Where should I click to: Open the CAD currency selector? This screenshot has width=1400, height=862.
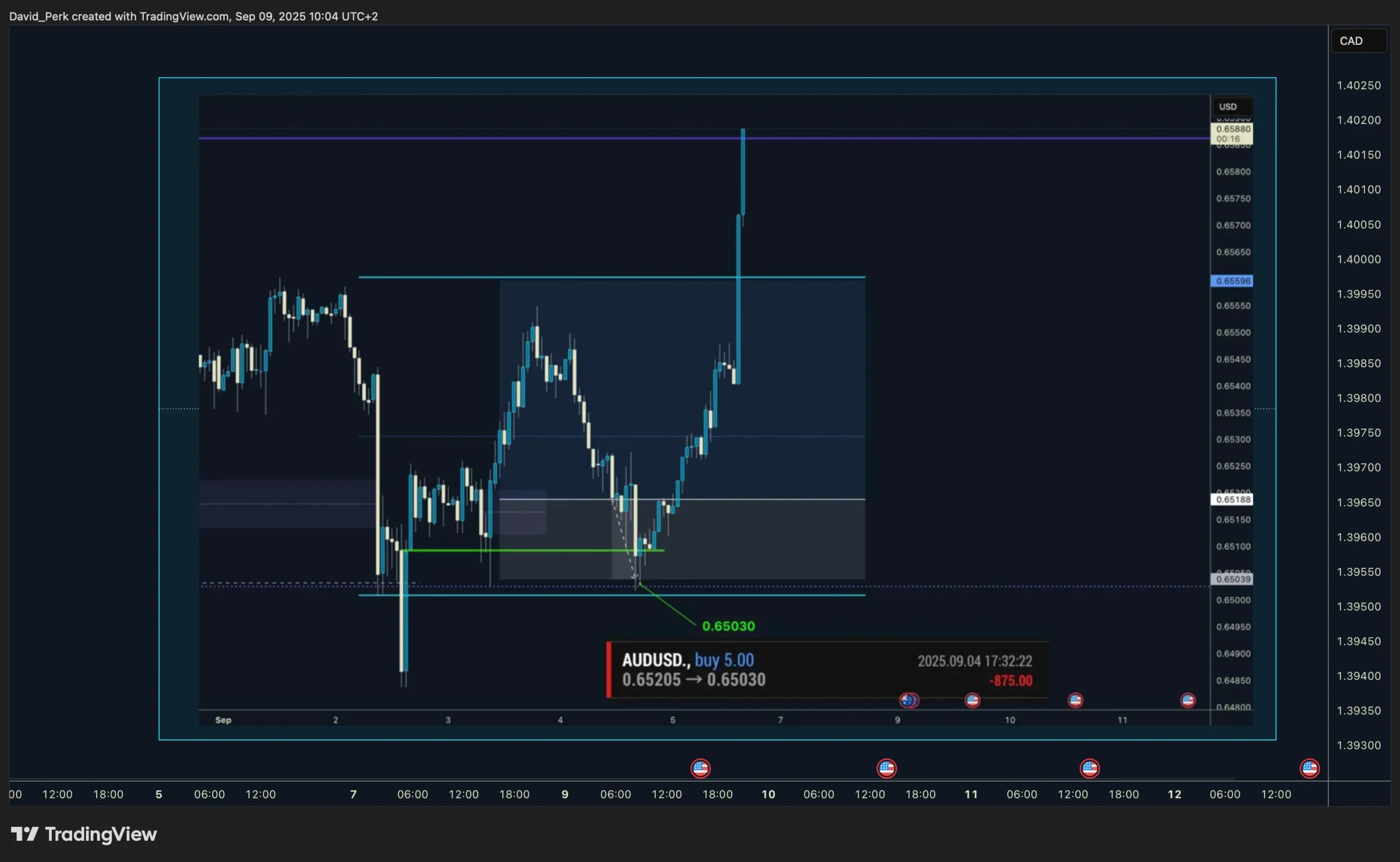1358,41
